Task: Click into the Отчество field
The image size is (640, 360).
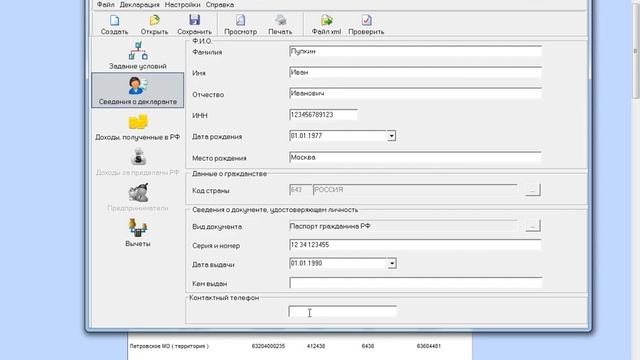Action: click(x=415, y=93)
